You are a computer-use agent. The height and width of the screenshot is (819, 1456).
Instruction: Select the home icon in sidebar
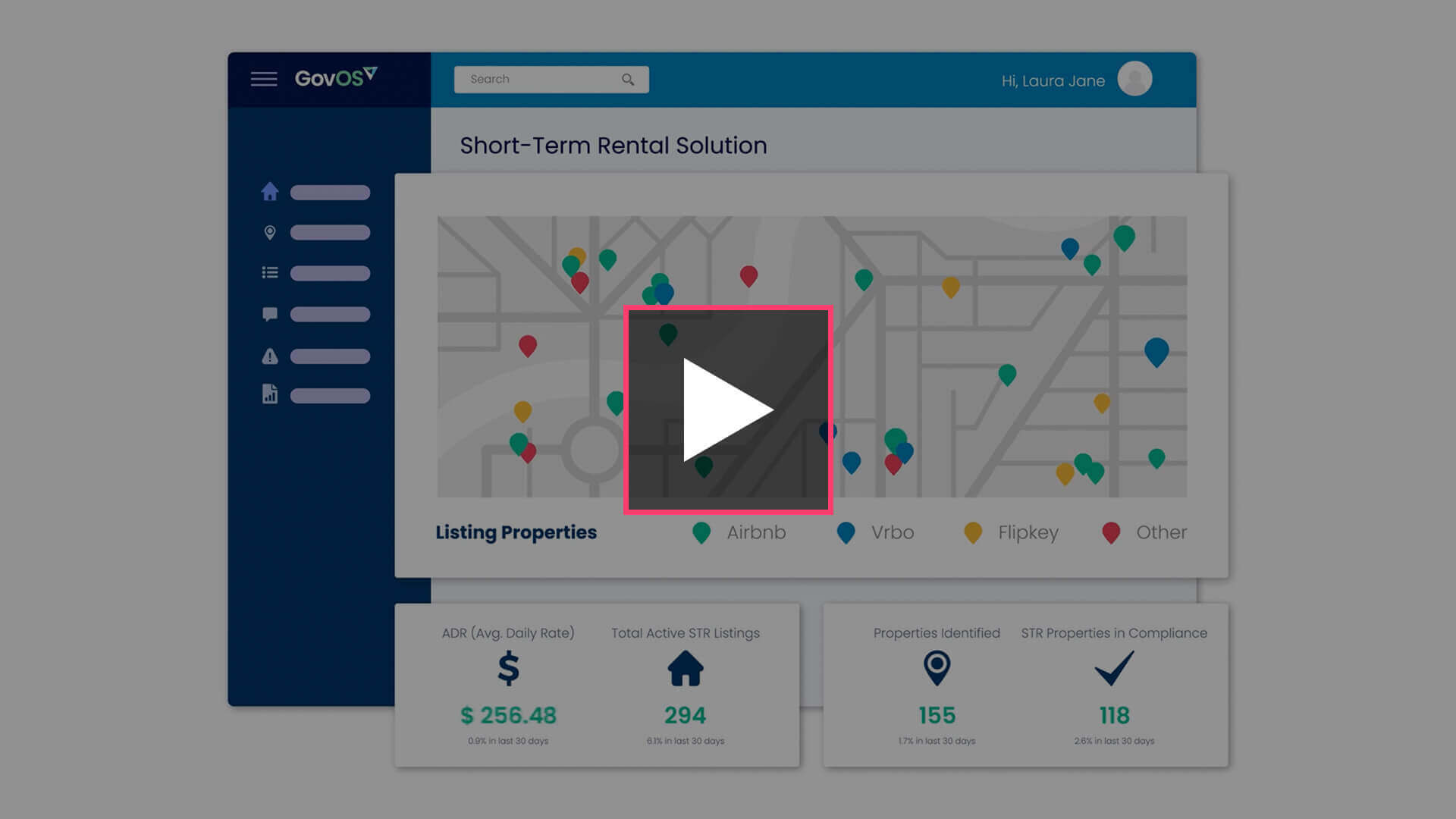click(270, 192)
